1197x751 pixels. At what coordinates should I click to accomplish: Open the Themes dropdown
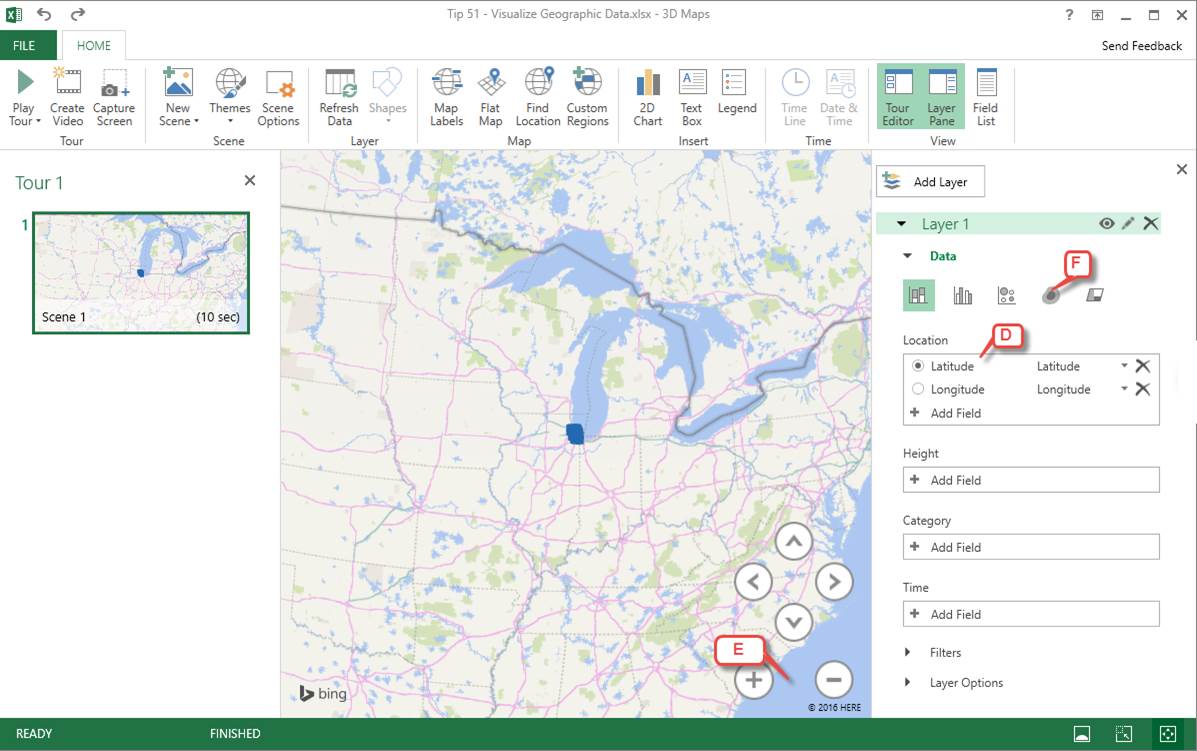230,97
